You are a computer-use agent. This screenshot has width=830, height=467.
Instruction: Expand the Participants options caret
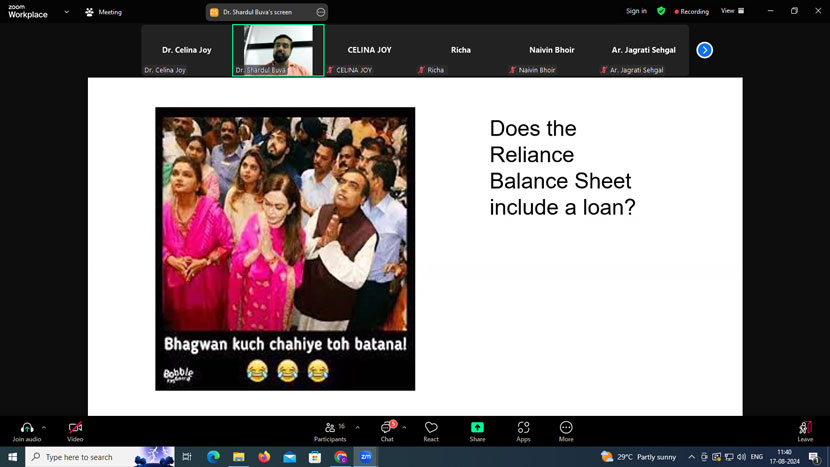click(x=357, y=427)
